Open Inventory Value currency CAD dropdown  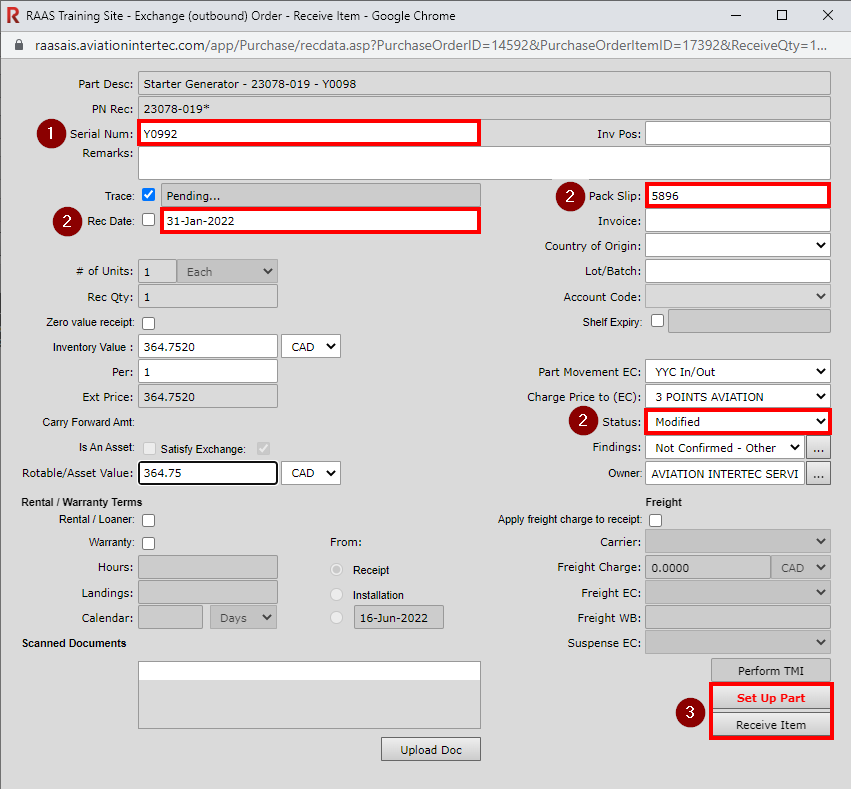pyautogui.click(x=311, y=347)
